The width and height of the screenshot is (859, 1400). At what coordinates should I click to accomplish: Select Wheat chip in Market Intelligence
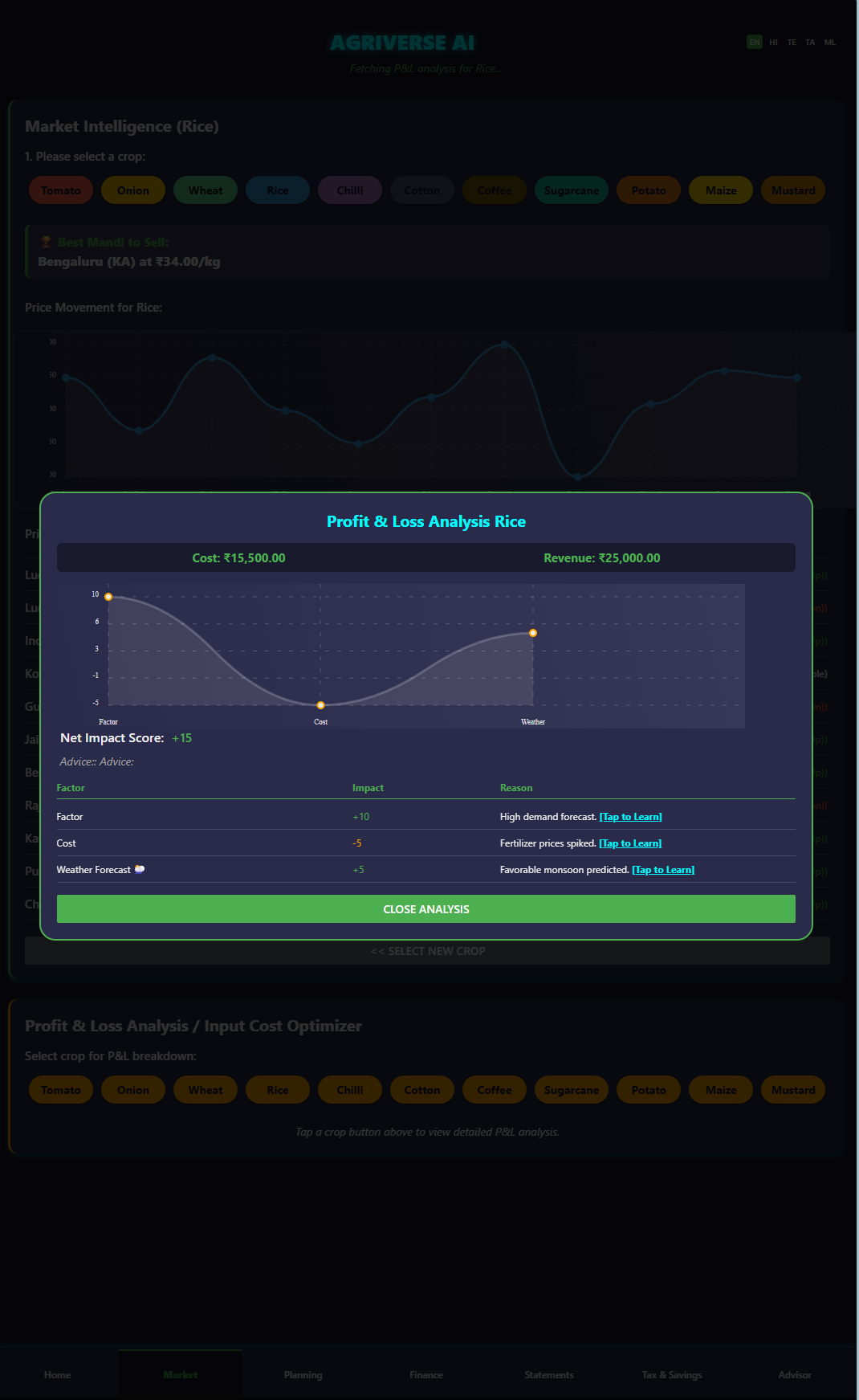tap(206, 190)
